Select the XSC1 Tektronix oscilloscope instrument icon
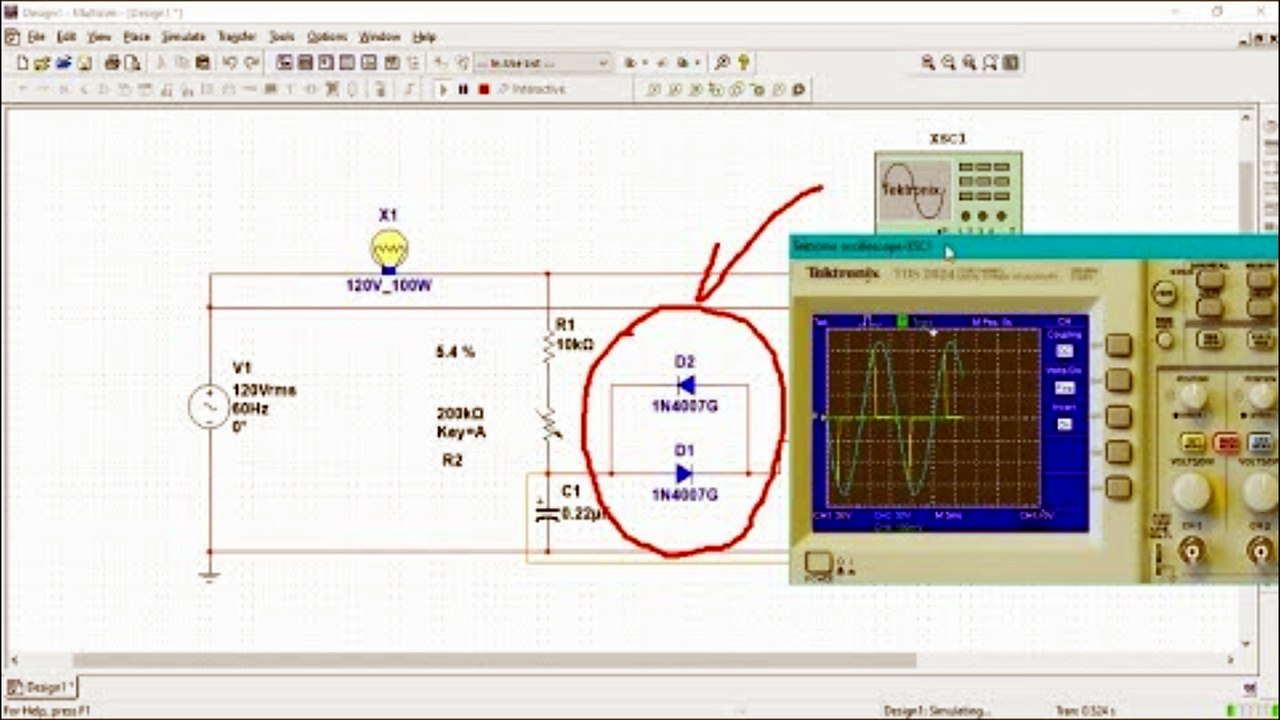 pyautogui.click(x=948, y=192)
